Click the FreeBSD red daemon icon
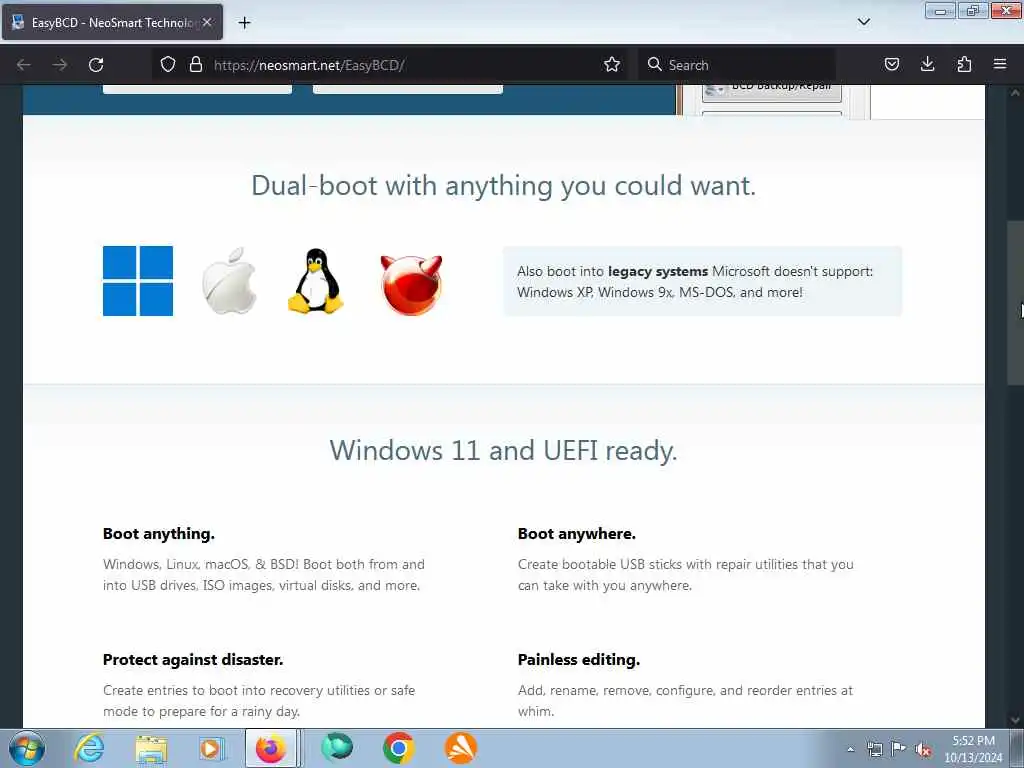The image size is (1024, 768). [411, 285]
